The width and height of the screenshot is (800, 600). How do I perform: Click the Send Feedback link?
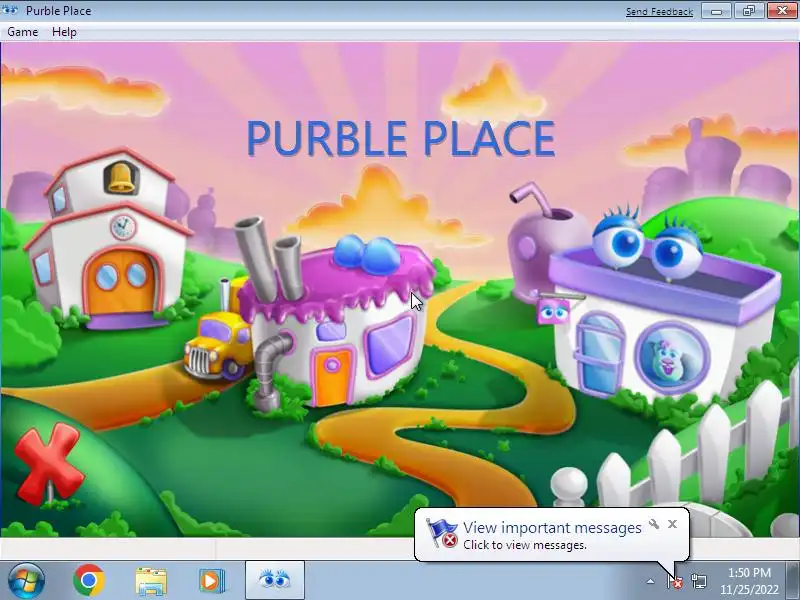[659, 11]
